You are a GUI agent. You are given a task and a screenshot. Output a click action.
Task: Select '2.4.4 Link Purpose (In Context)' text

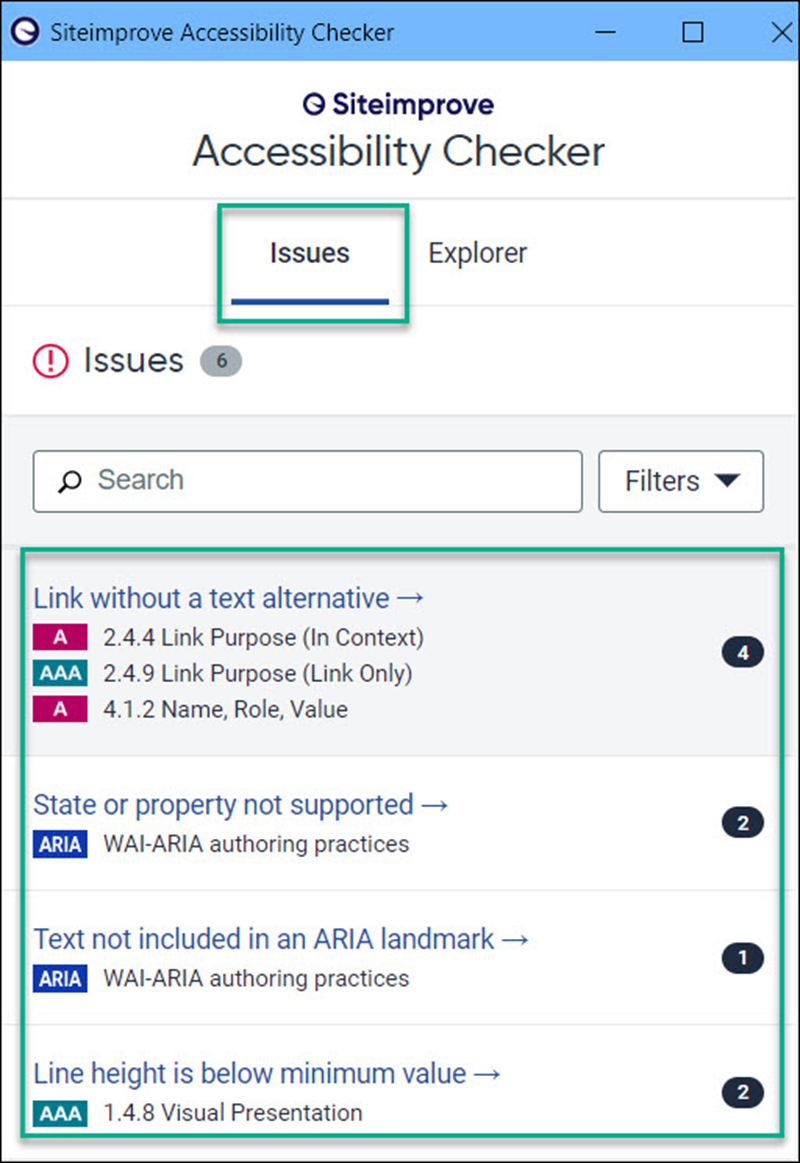(x=263, y=638)
